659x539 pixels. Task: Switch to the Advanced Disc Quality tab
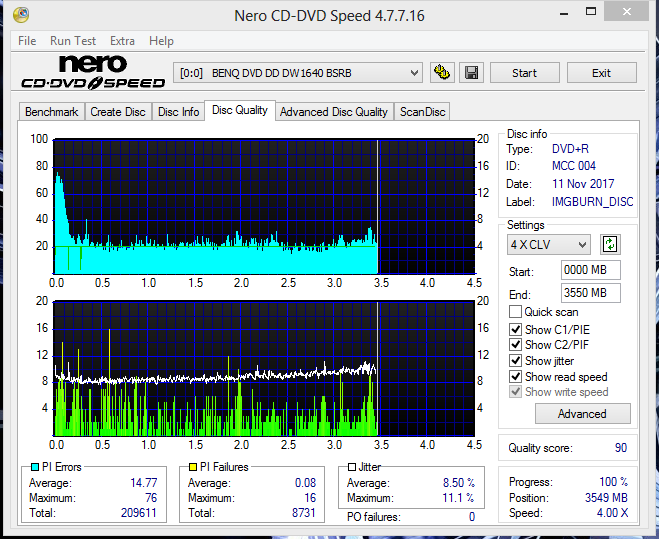(334, 112)
